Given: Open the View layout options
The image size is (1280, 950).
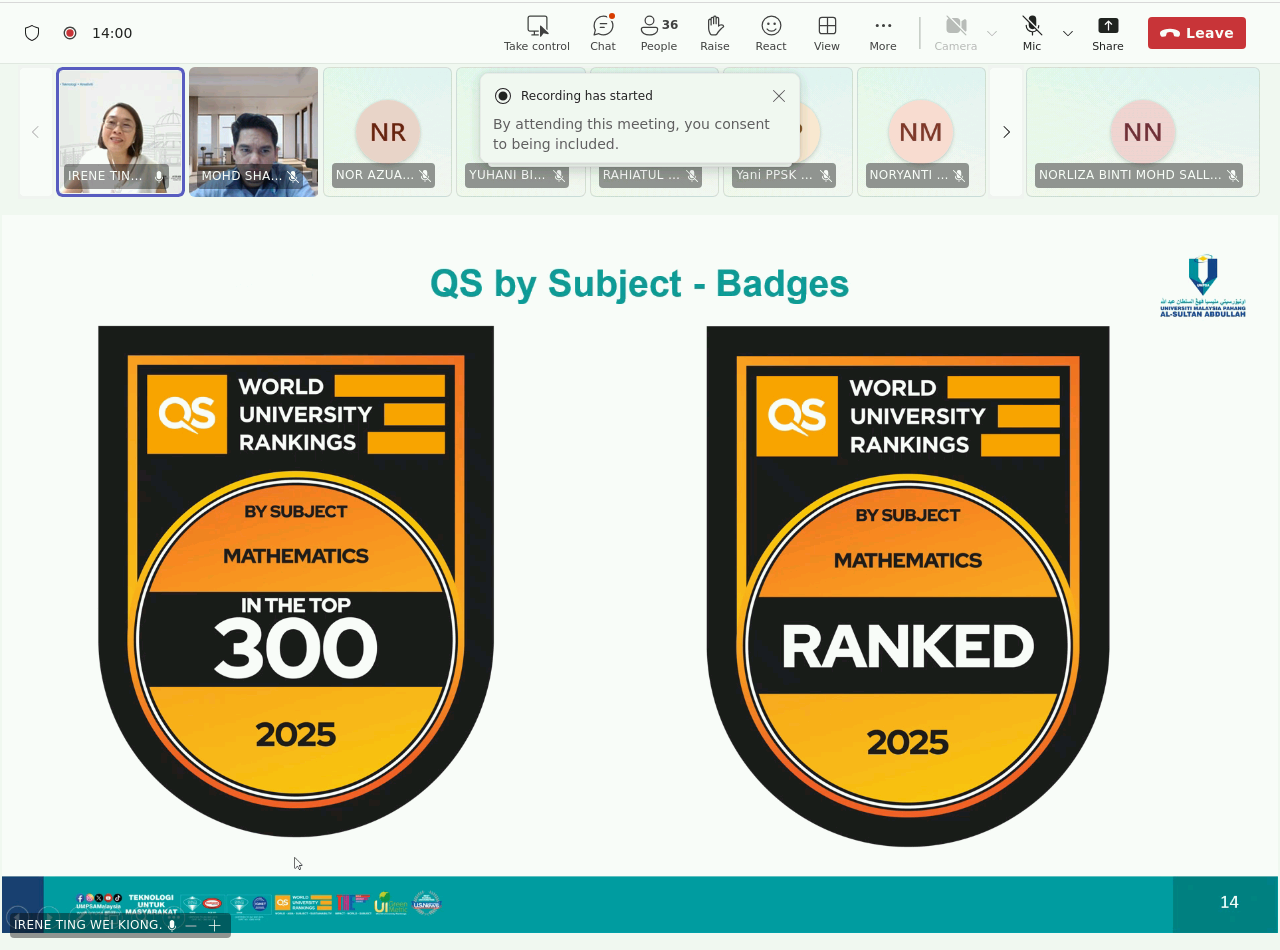Looking at the screenshot, I should coord(827,33).
